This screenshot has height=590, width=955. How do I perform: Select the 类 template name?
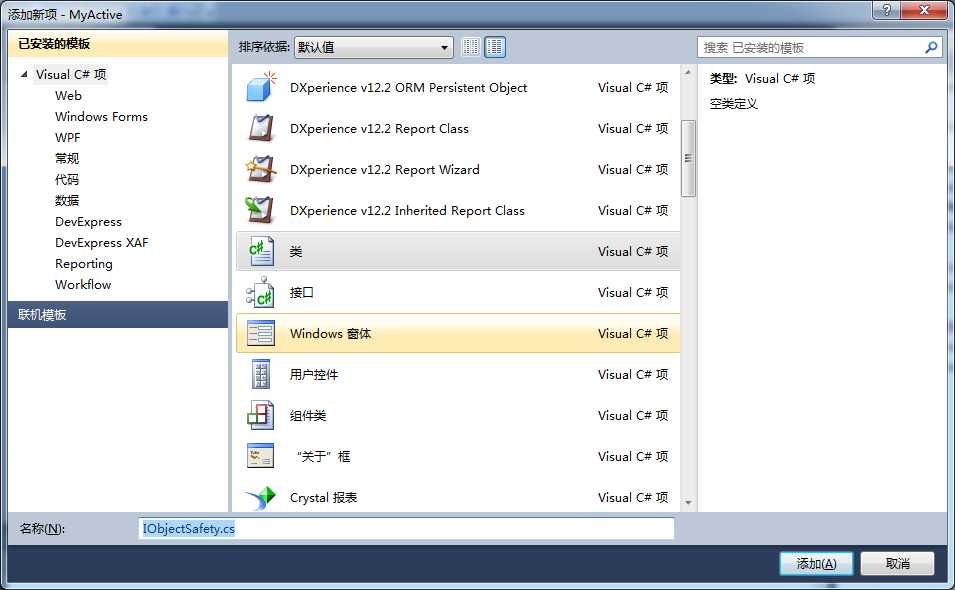[x=296, y=251]
